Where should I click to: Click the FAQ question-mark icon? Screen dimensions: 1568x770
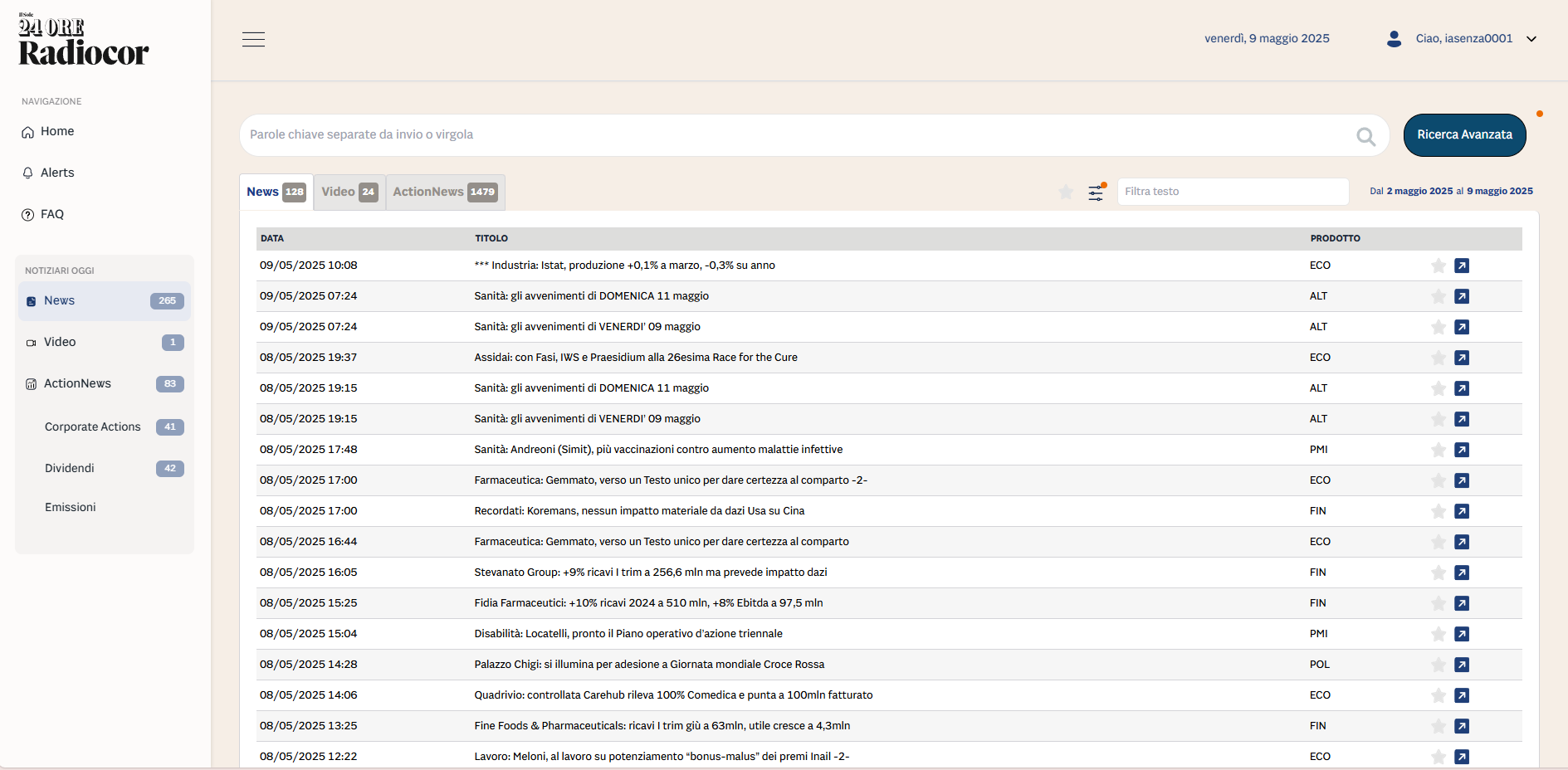click(x=28, y=214)
